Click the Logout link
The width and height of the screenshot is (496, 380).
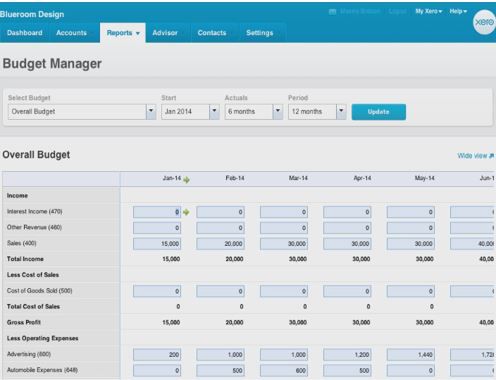[x=397, y=11]
